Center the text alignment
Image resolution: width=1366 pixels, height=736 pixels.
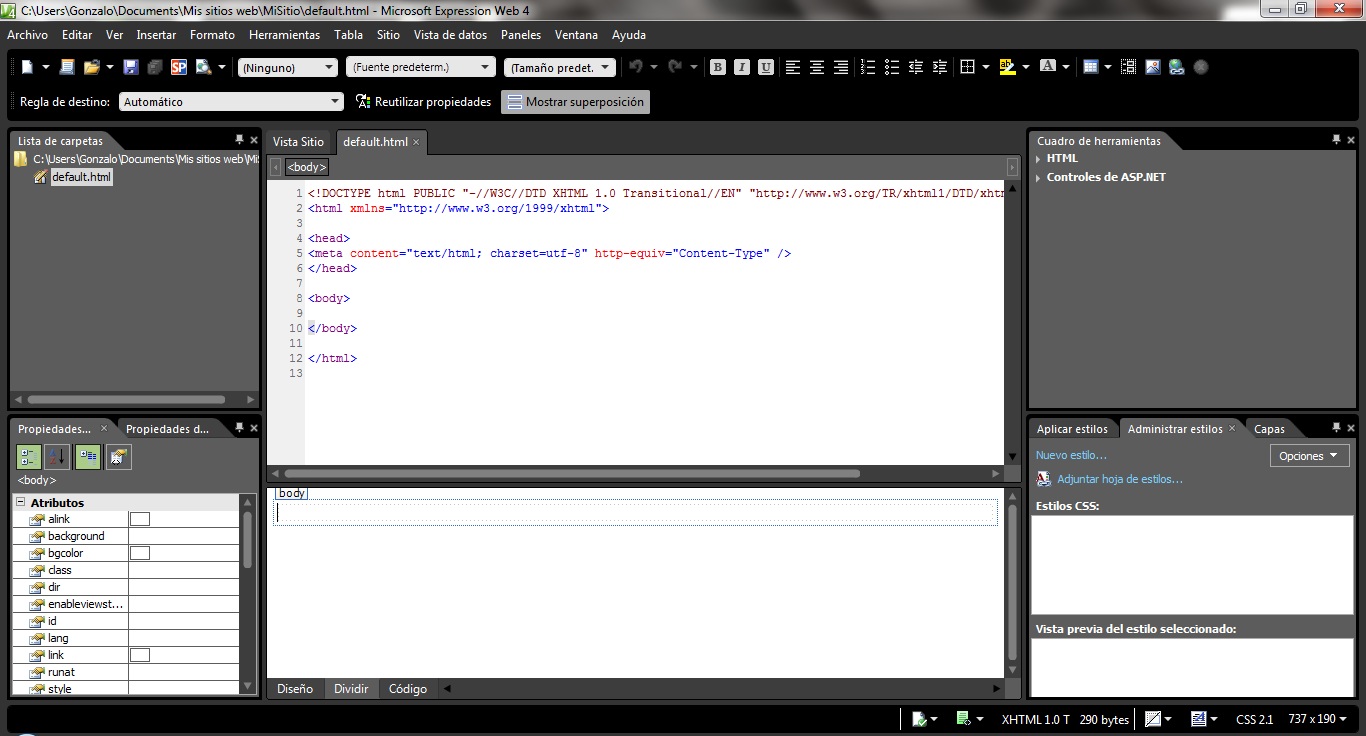coord(817,67)
